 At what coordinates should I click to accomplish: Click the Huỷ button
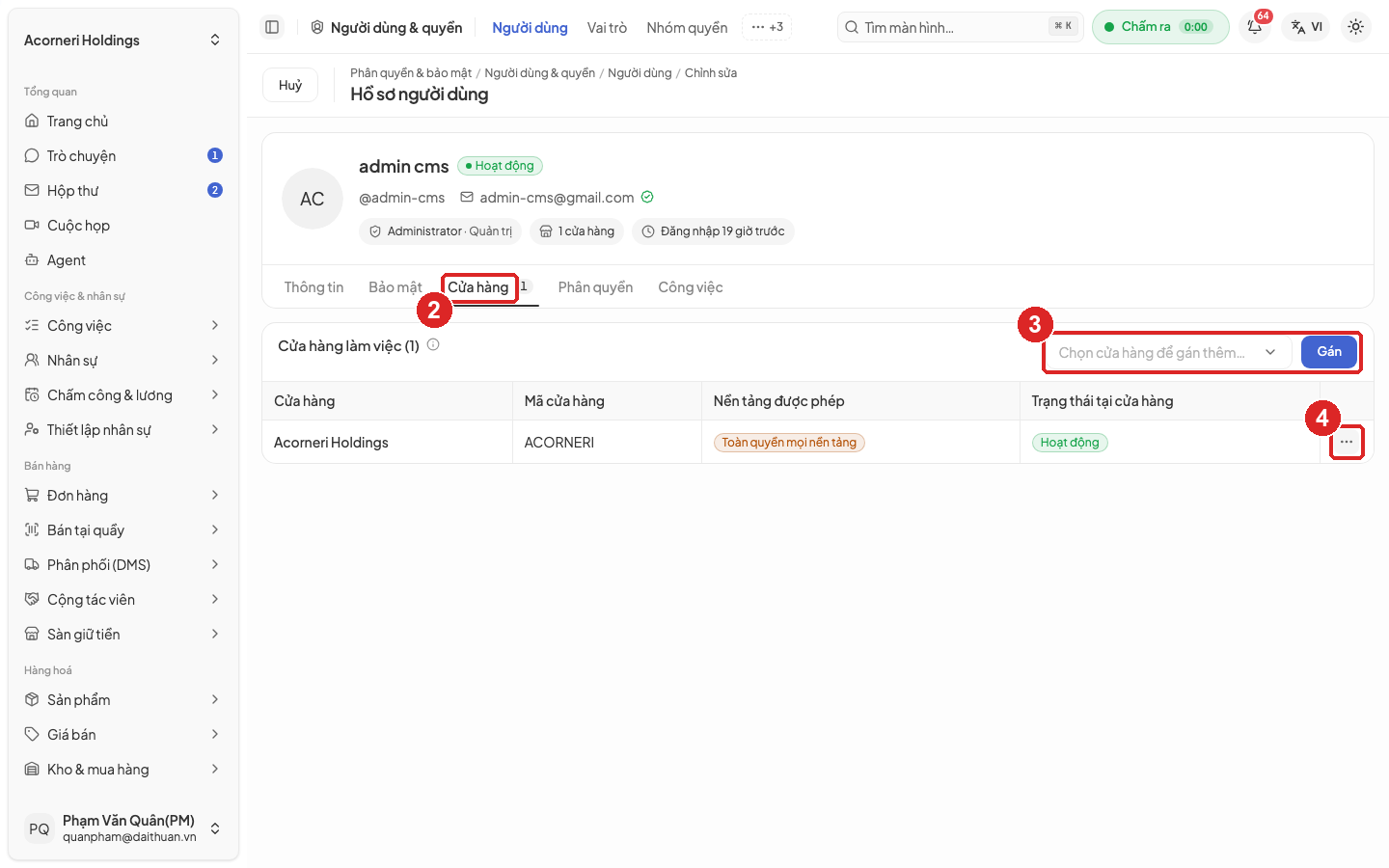coord(290,85)
